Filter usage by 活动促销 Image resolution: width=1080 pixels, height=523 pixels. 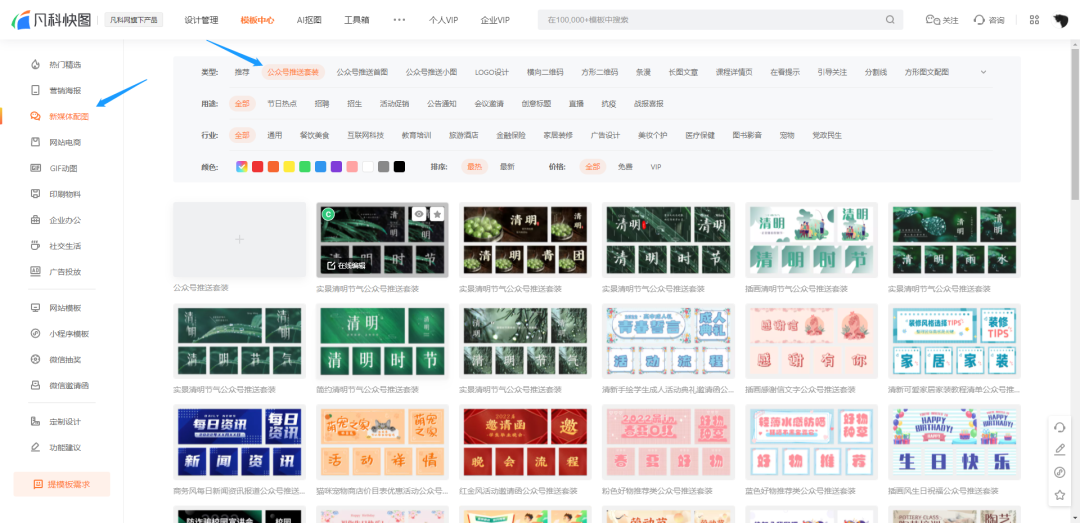394,103
